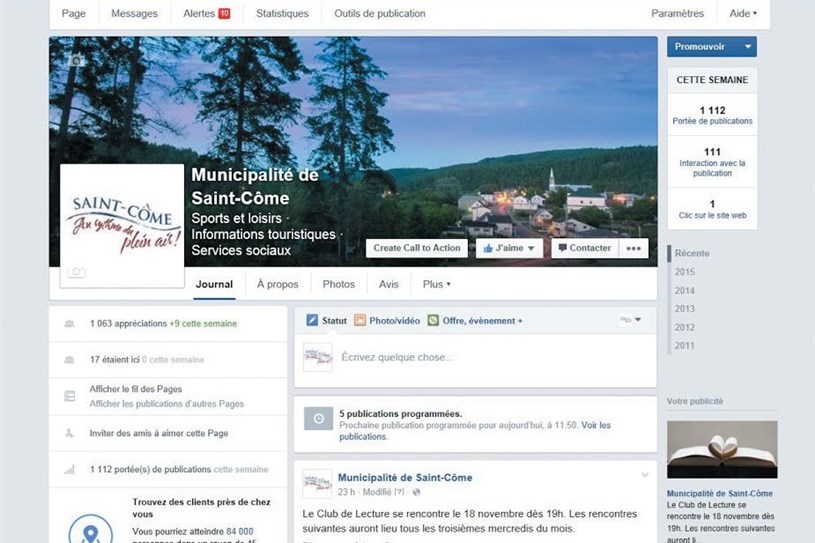This screenshot has width=815, height=543.
Task: Click the post reach bar-chart icon
Action: click(x=69, y=470)
